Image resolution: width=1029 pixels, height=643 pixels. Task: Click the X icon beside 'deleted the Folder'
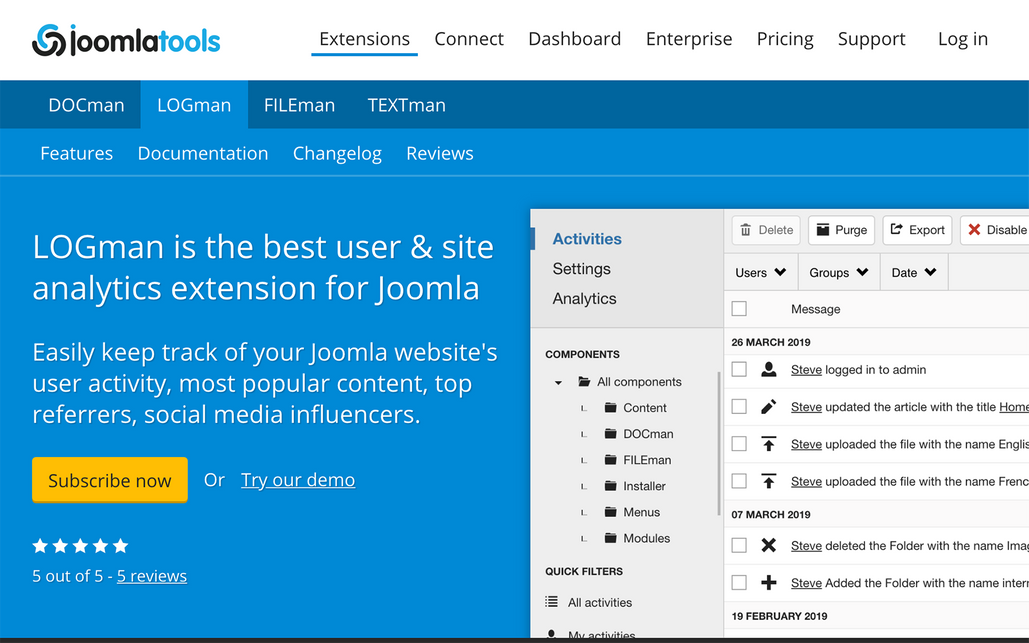click(x=768, y=545)
